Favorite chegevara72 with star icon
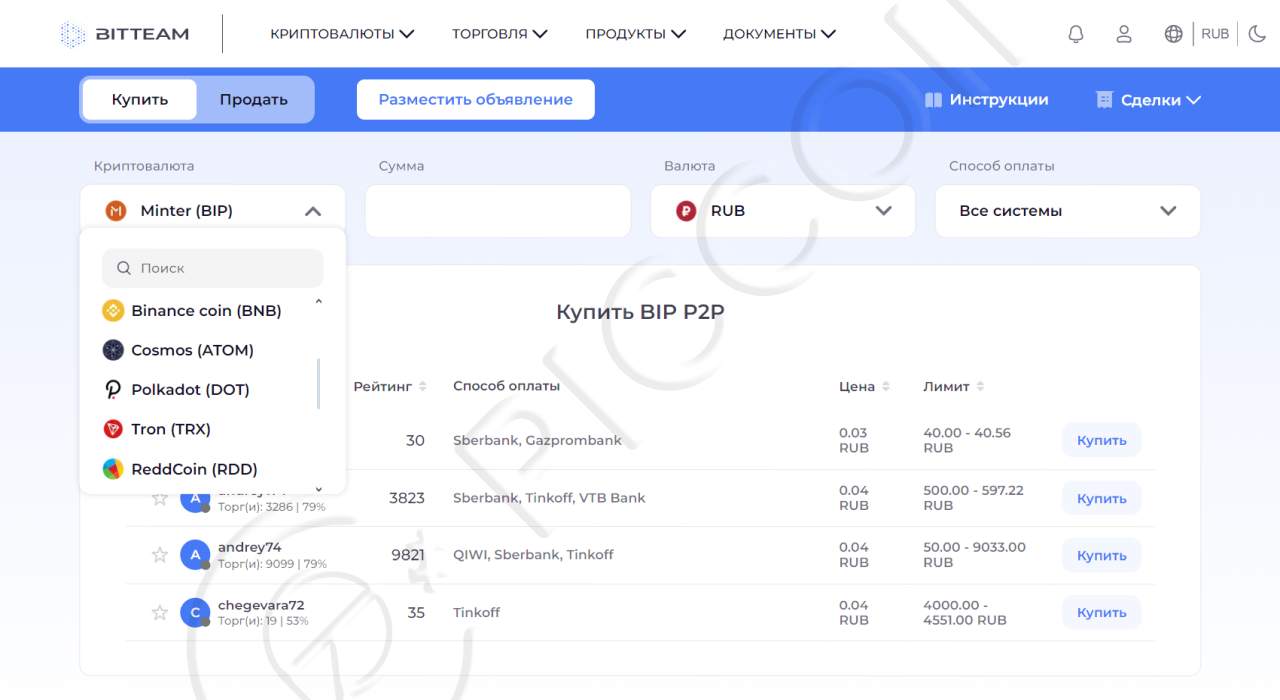The height and width of the screenshot is (700, 1280). point(159,612)
